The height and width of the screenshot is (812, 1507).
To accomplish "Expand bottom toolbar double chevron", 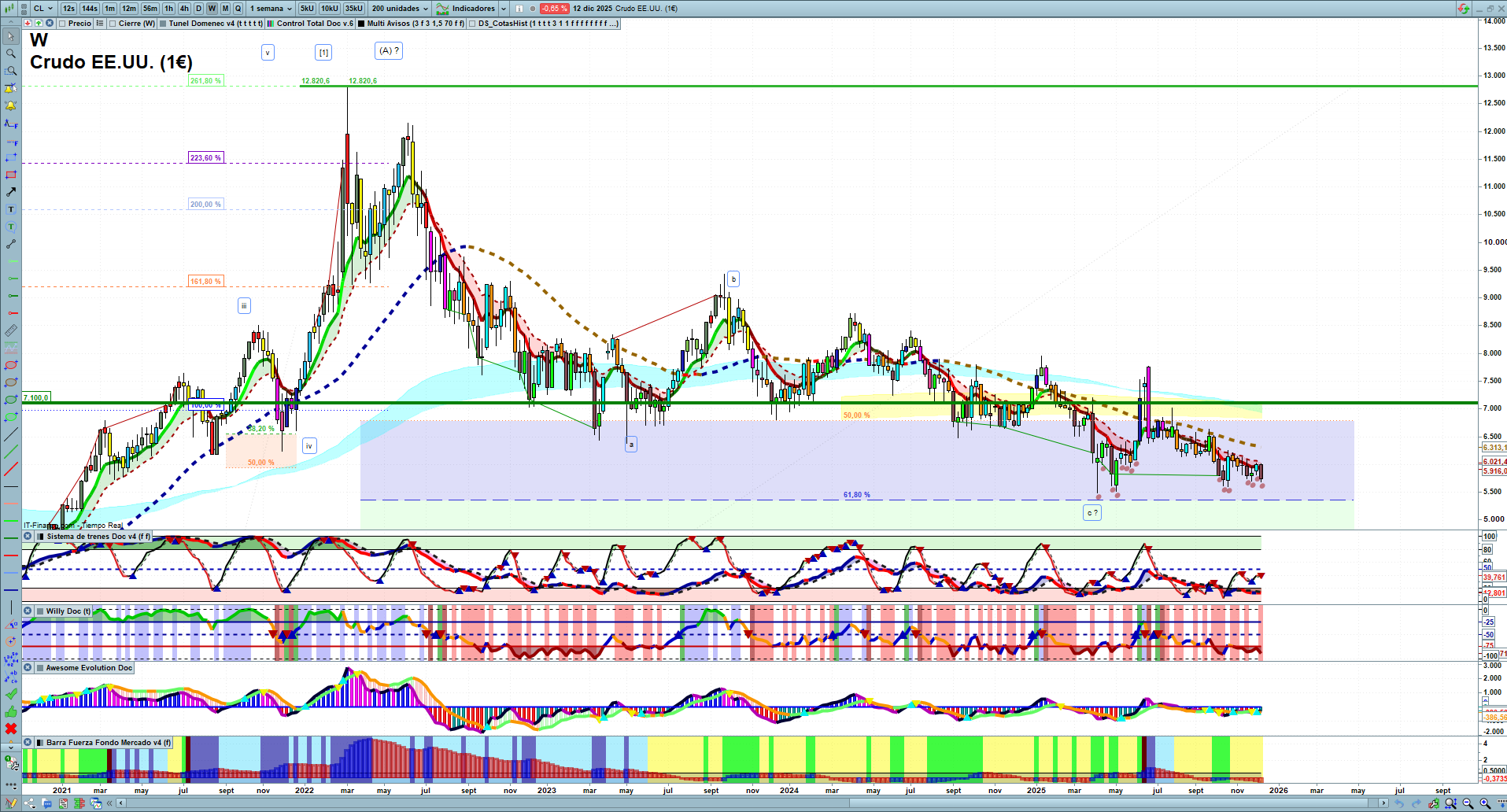I will click(x=109, y=803).
